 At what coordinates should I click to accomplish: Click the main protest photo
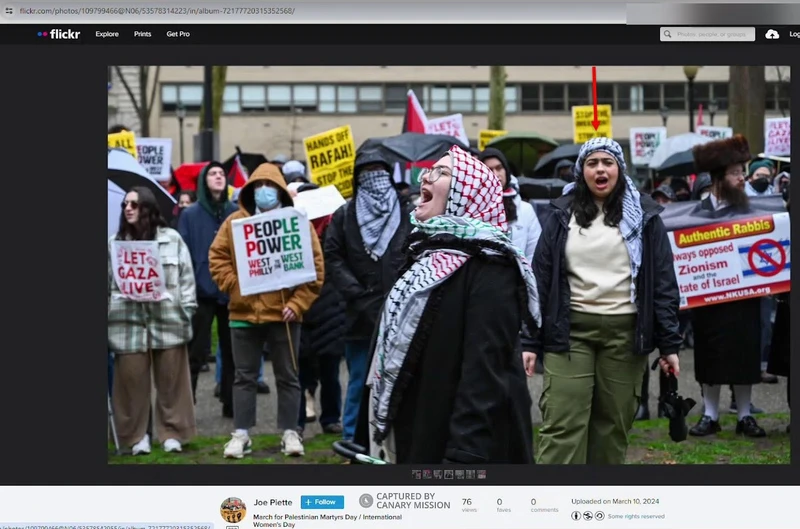coord(448,264)
